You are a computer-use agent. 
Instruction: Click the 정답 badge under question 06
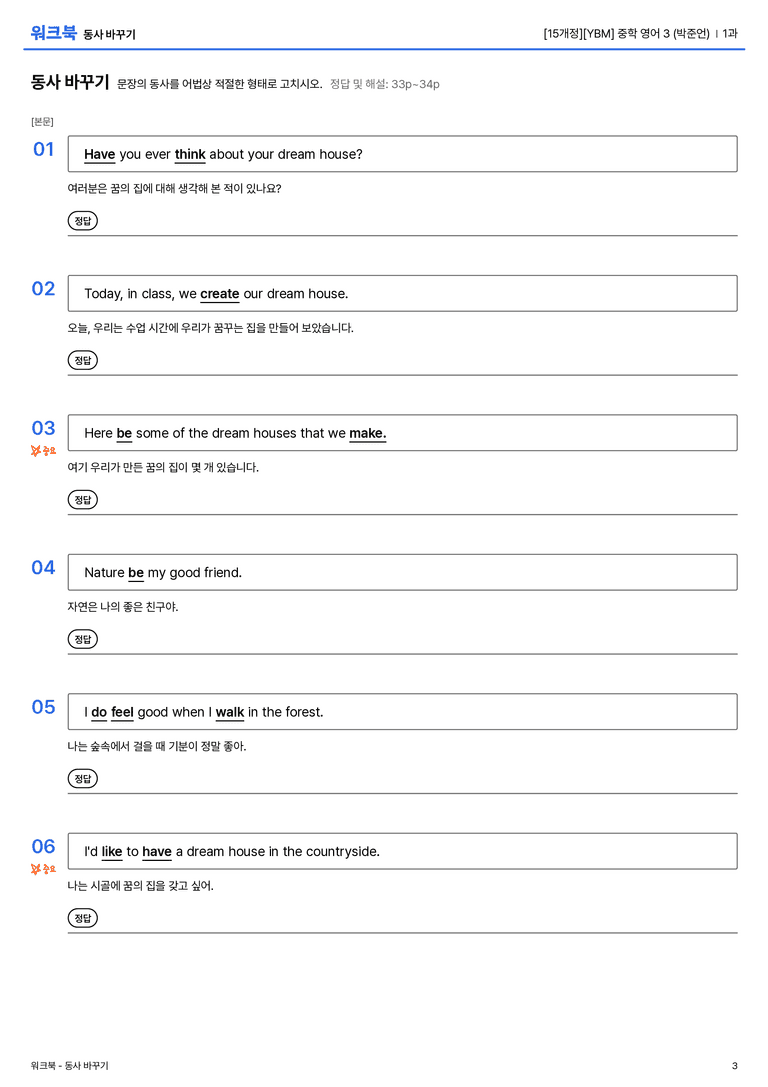(x=82, y=918)
